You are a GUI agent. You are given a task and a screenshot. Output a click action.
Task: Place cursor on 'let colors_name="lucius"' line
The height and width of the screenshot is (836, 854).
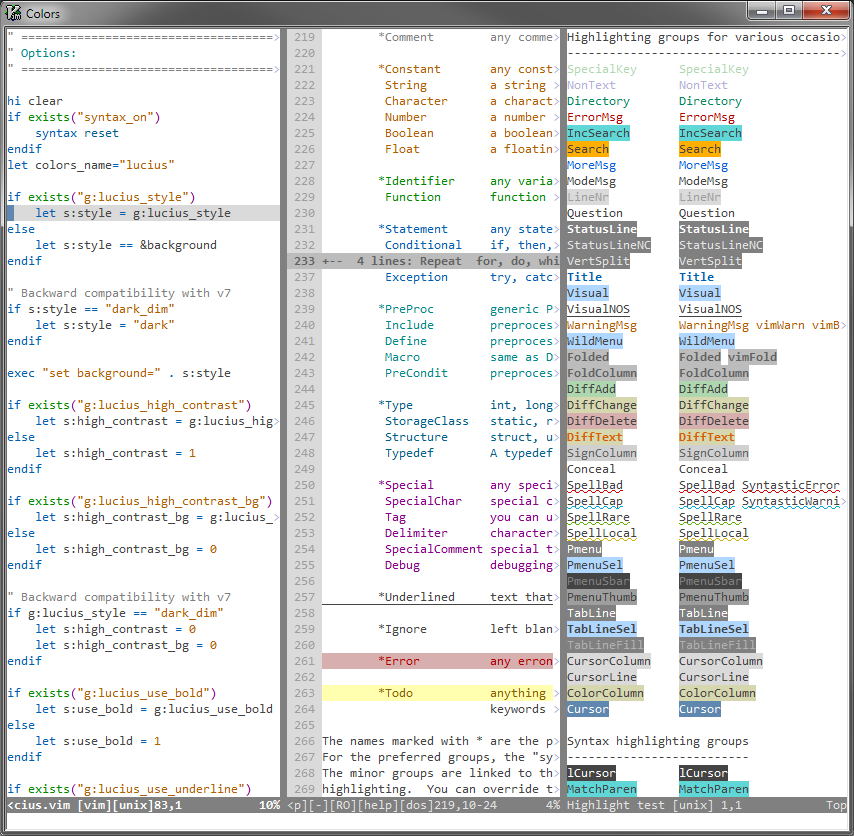(x=90, y=165)
